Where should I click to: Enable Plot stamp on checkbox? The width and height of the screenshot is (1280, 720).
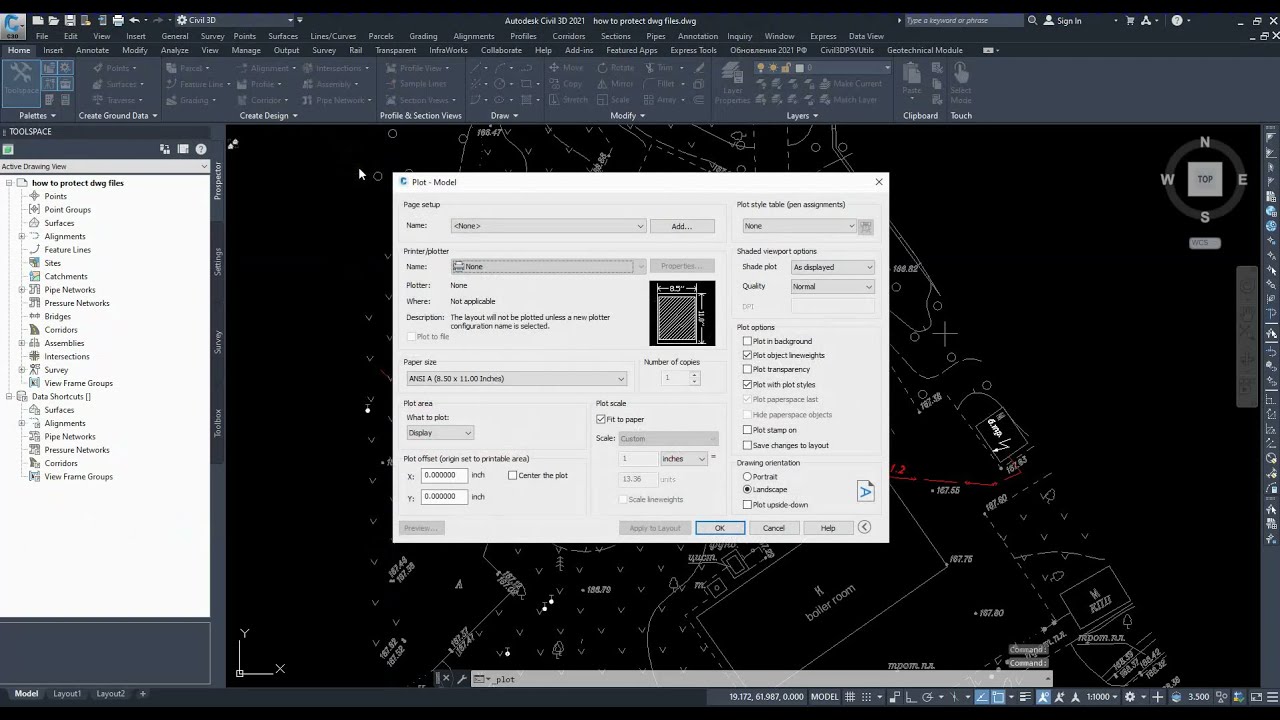tap(747, 430)
